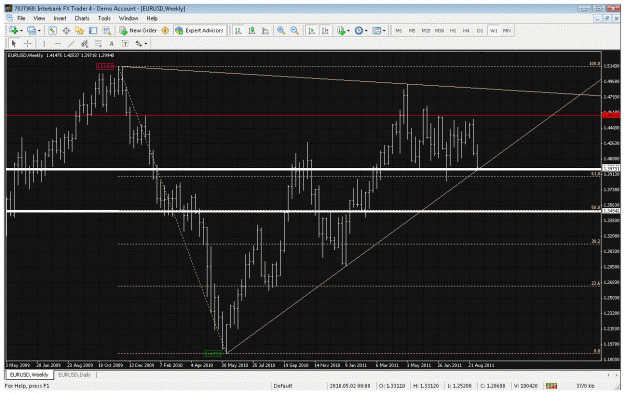Image resolution: width=625 pixels, height=394 pixels.
Task: Select the H1 timeframe button
Action: pos(452,31)
